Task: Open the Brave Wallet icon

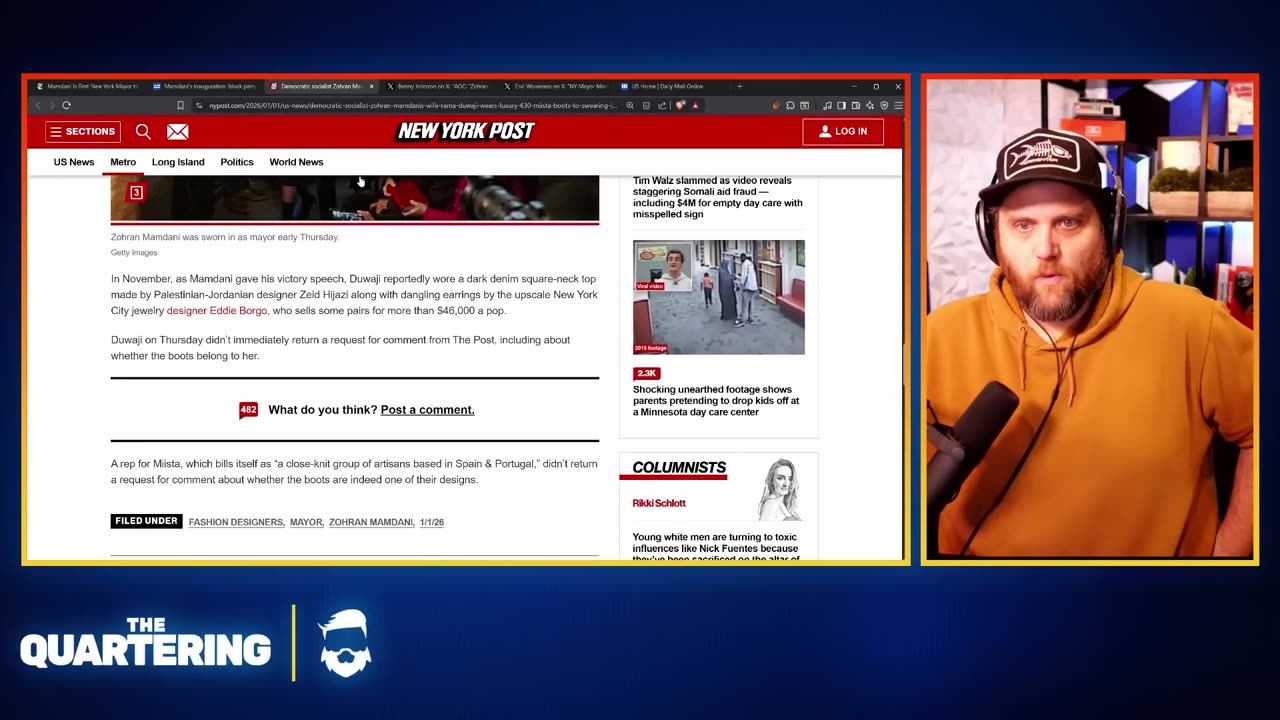Action: pos(856,105)
